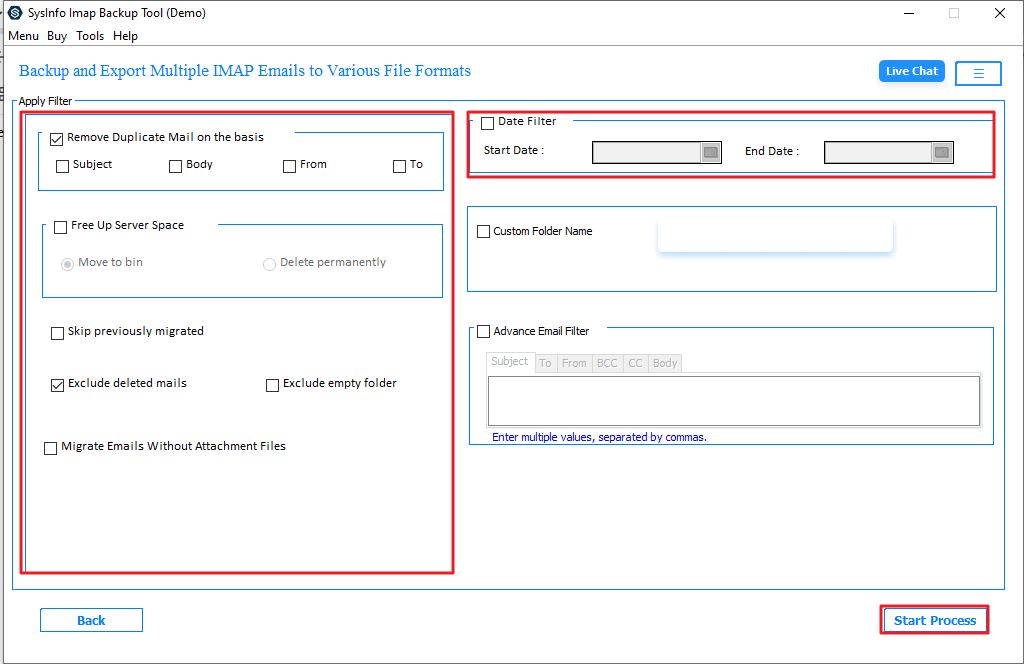Tick Skip previously migrated checkbox
The image size is (1024, 664).
[x=58, y=333]
